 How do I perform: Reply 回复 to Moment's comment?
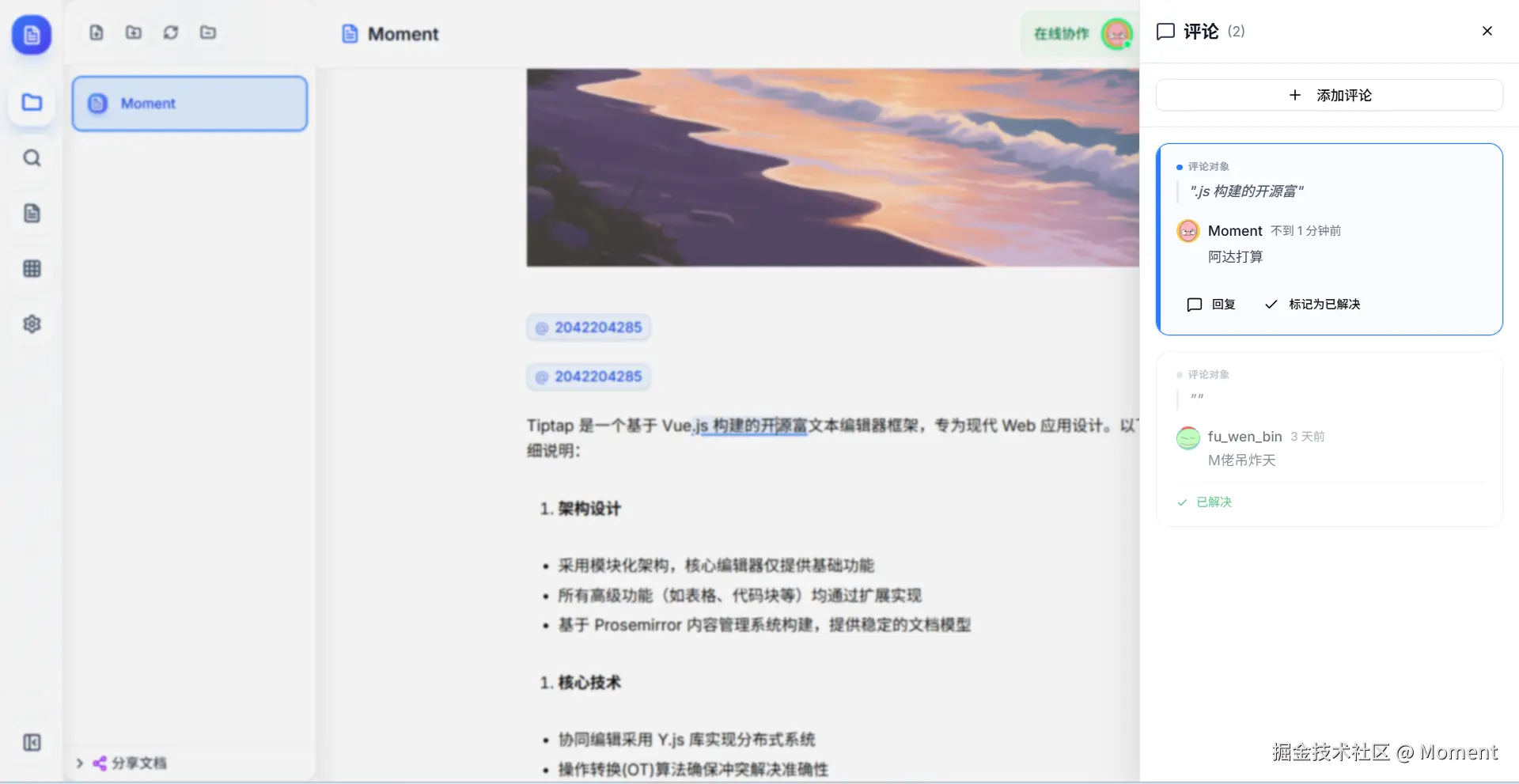(x=1211, y=304)
